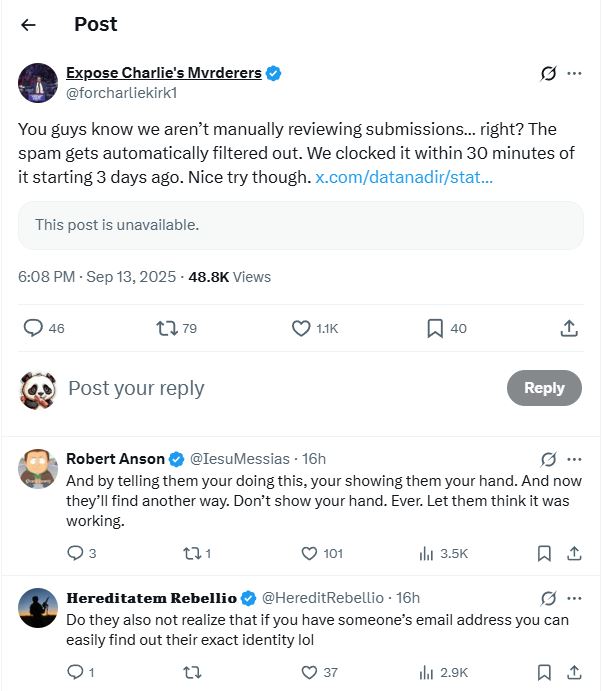
Task: Open Robert Anson's profile name link
Action: 115,459
